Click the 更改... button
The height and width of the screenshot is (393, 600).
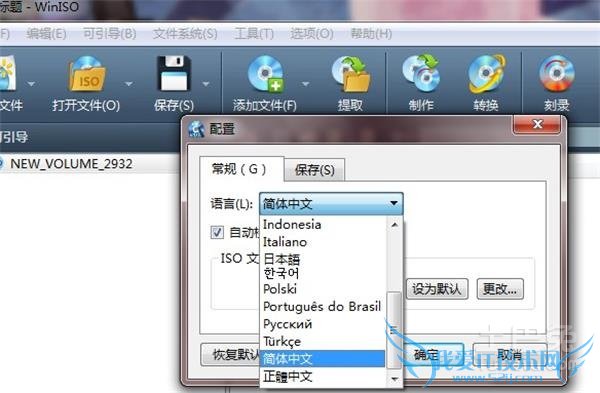[500, 289]
